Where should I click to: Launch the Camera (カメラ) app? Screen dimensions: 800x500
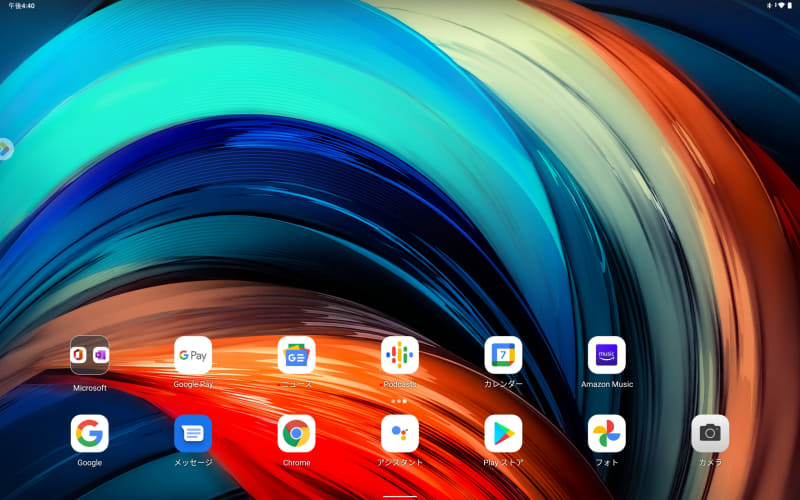[x=710, y=434]
